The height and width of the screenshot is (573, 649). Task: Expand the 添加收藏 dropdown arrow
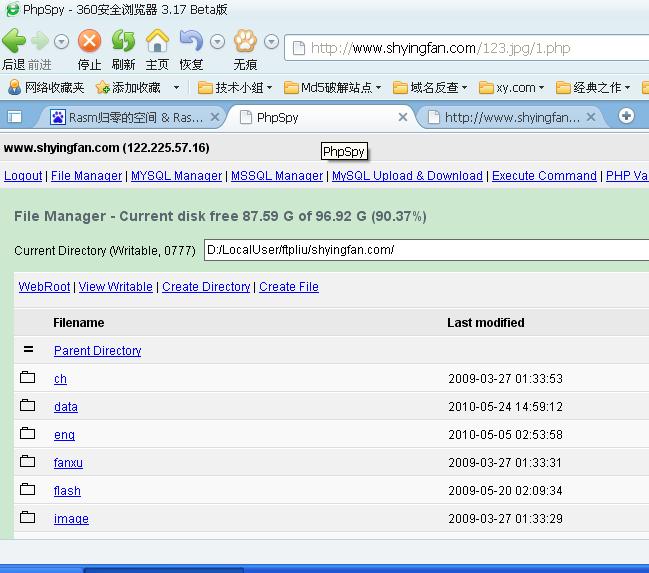pyautogui.click(x=176, y=87)
